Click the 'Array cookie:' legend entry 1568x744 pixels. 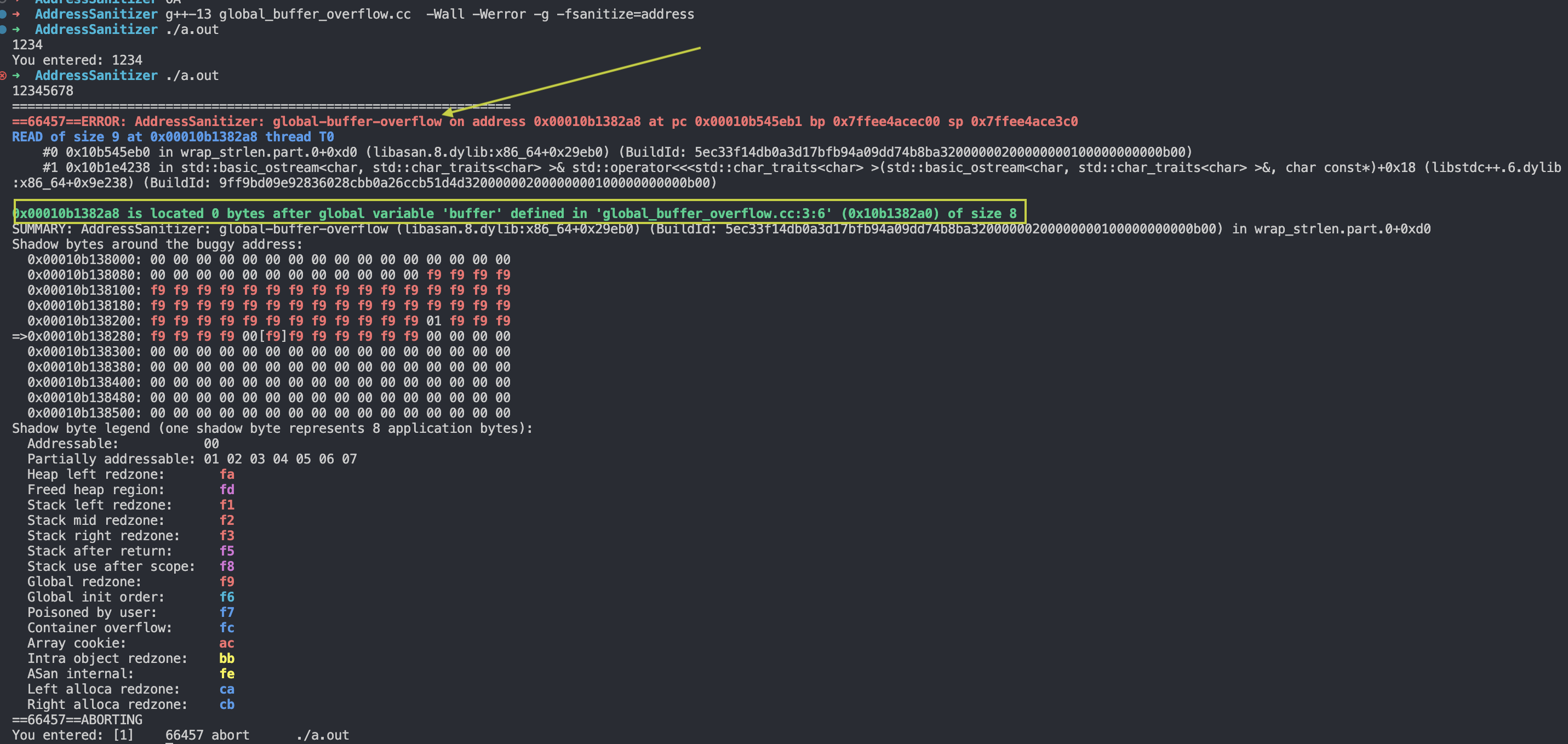131,644
